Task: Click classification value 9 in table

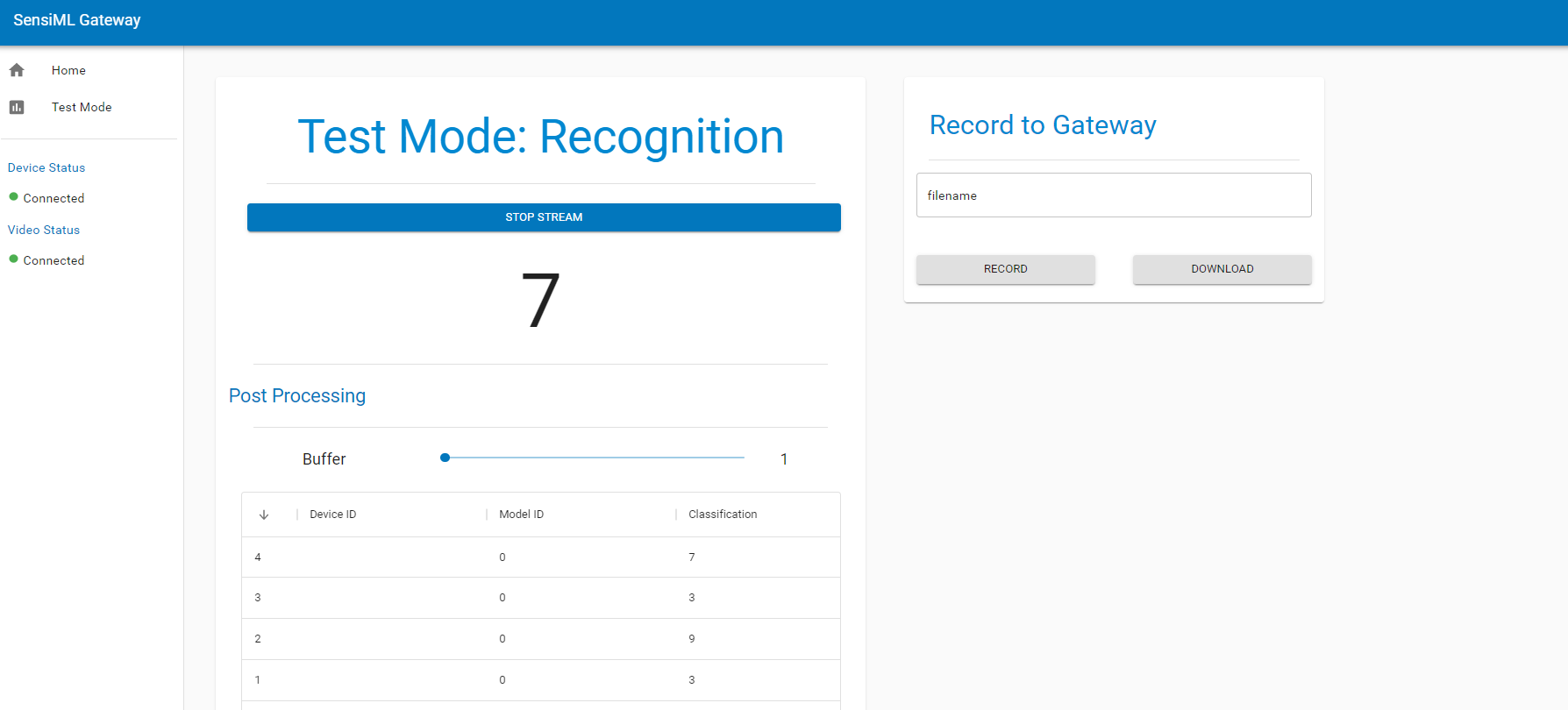Action: pyautogui.click(x=692, y=639)
